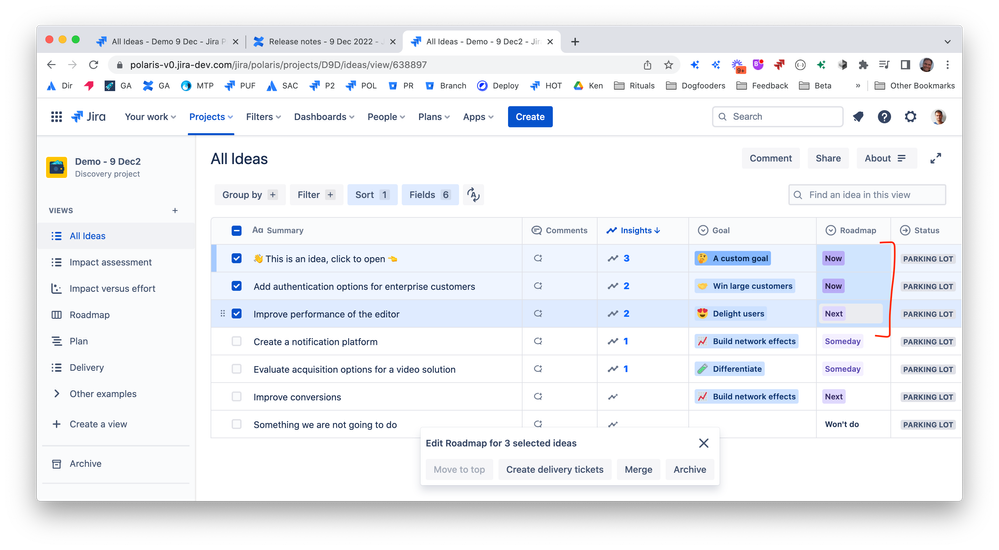Open the People dropdown

tap(385, 117)
